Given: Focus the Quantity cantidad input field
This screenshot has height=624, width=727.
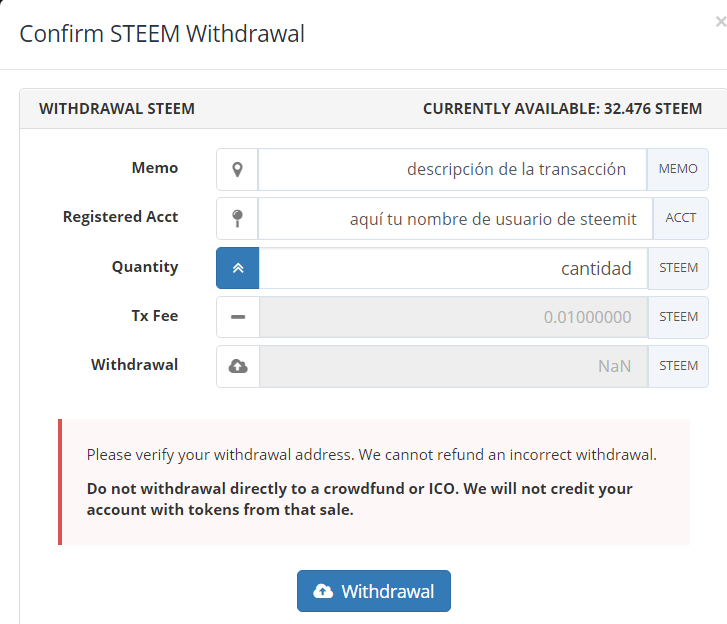Looking at the screenshot, I should [453, 268].
